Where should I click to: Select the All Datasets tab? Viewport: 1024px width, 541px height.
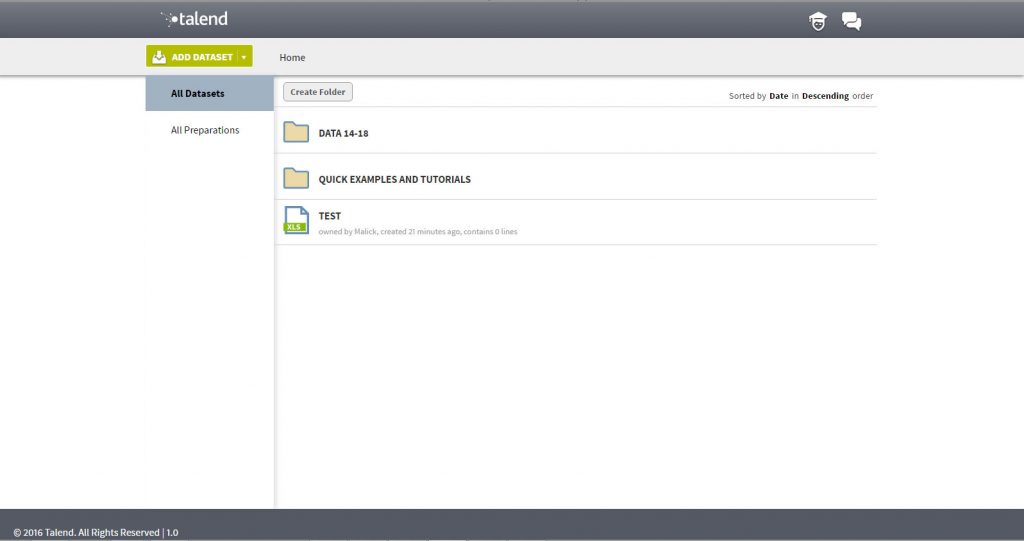click(210, 93)
